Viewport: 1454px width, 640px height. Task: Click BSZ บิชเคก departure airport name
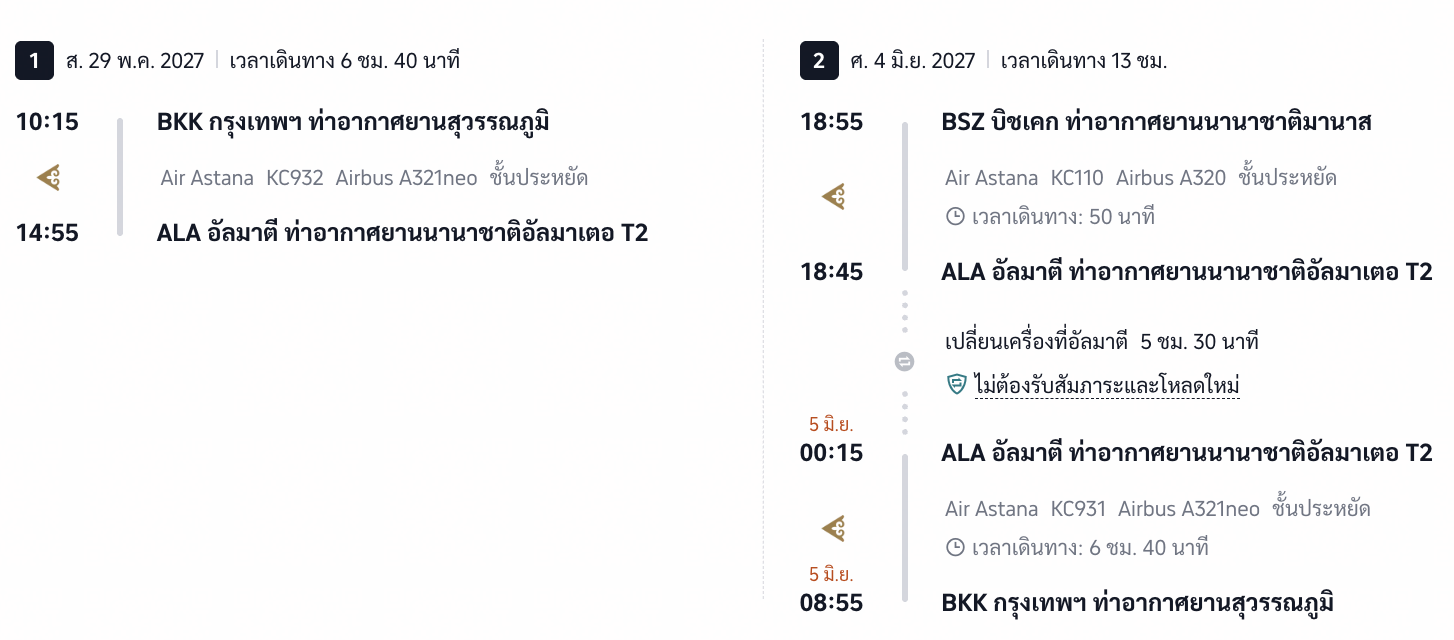1156,122
